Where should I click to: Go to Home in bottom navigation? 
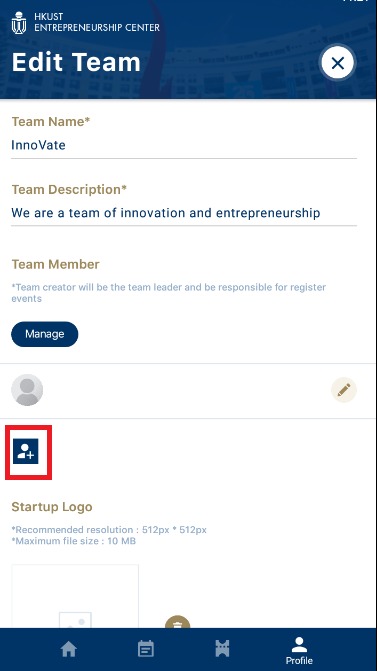coord(68,649)
